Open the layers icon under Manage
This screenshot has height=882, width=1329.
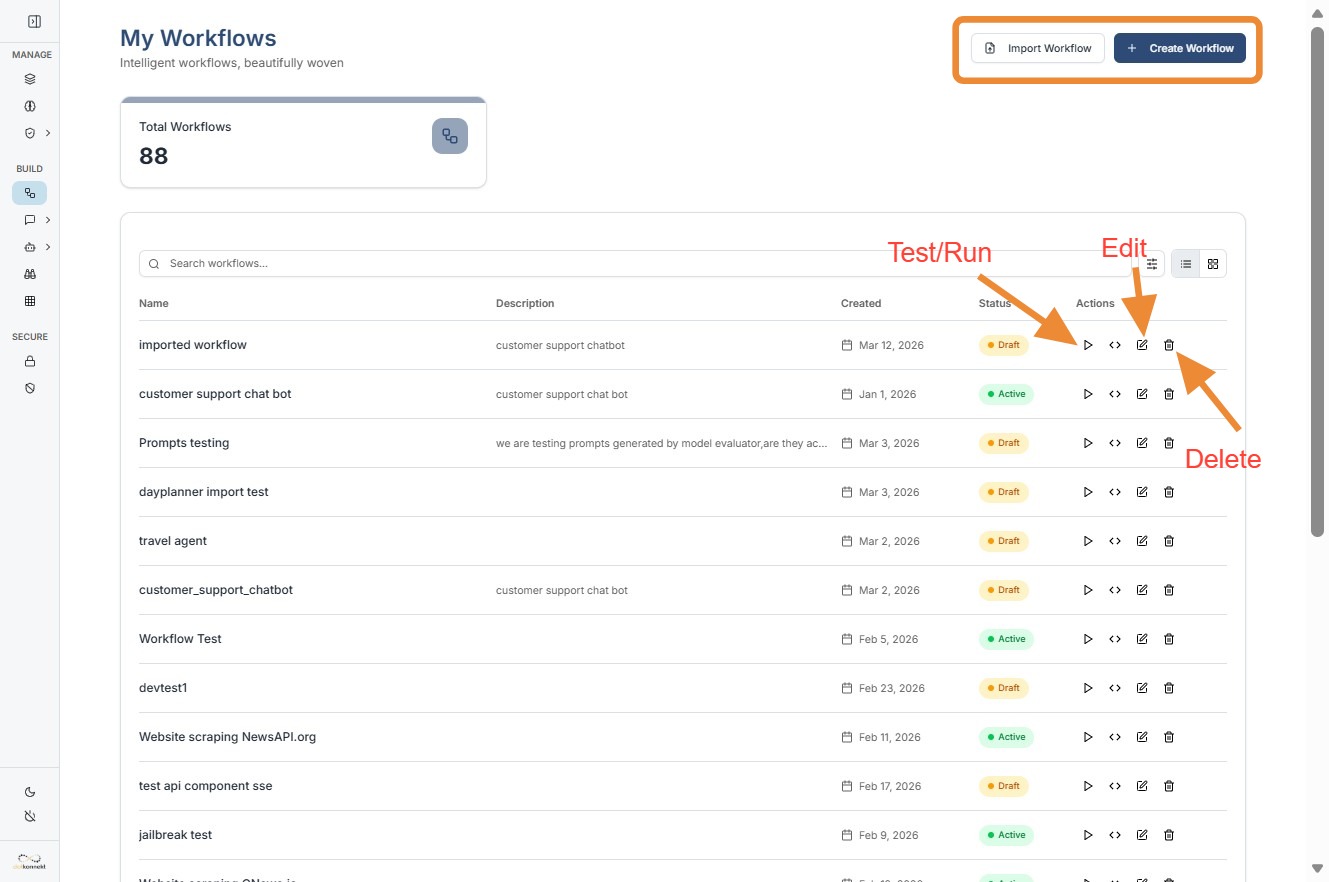[x=30, y=79]
